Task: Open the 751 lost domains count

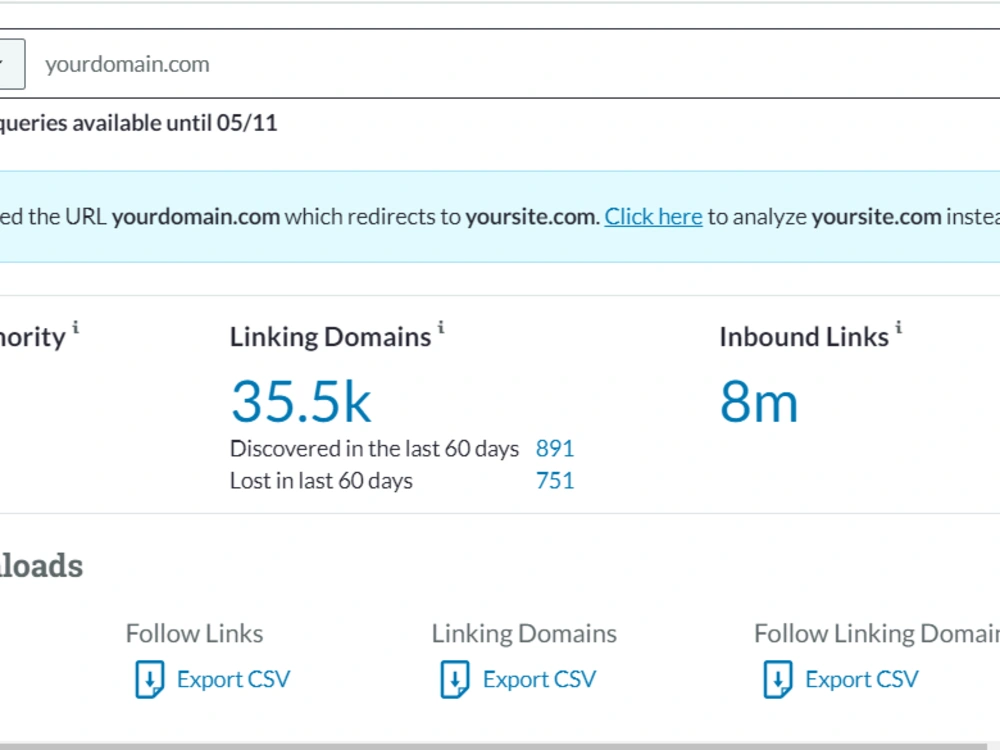Action: (x=555, y=481)
